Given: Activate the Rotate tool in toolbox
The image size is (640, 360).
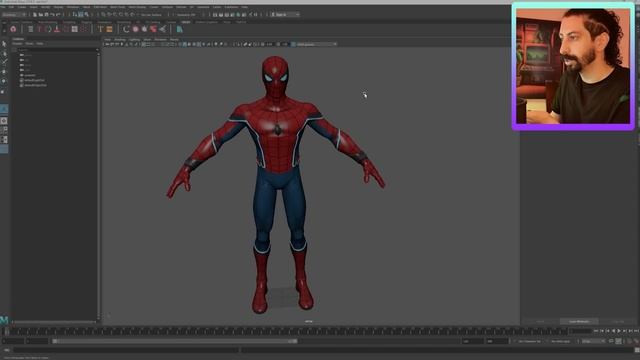Looking at the screenshot, I should click(4, 81).
